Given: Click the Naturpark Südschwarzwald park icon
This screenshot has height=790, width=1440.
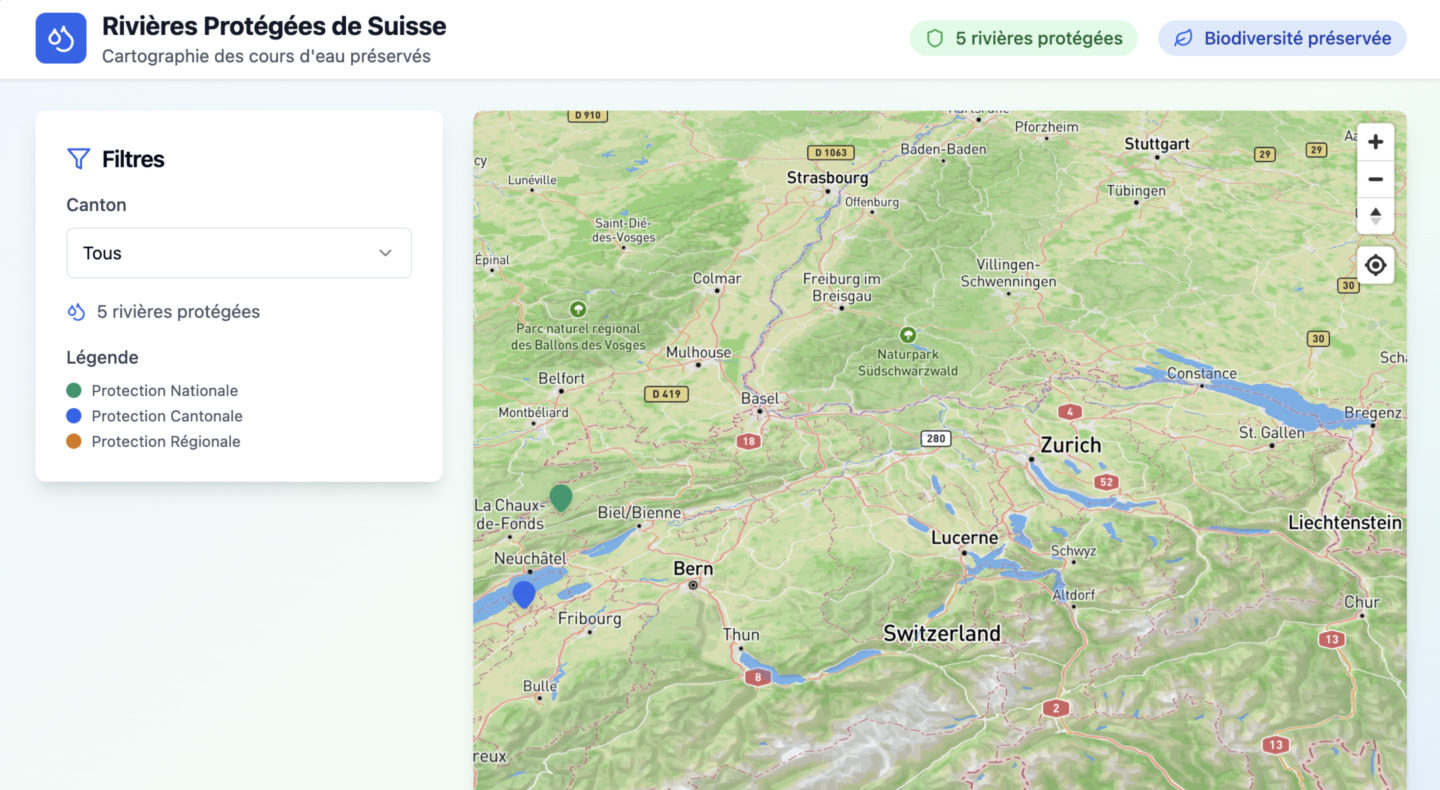Looking at the screenshot, I should pos(907,334).
